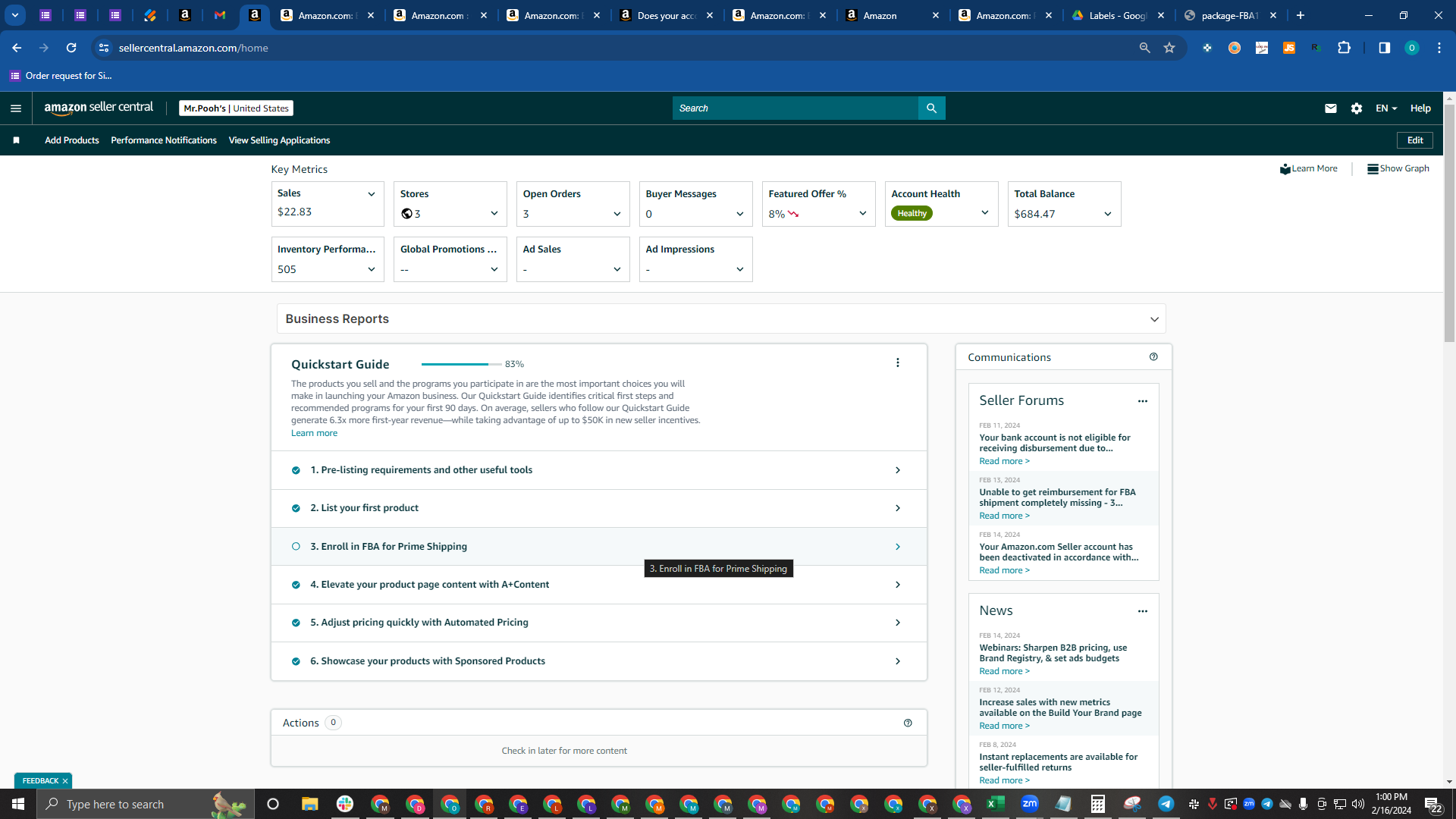The width and height of the screenshot is (1456, 819).
Task: Click Show Graph link
Action: click(1398, 168)
